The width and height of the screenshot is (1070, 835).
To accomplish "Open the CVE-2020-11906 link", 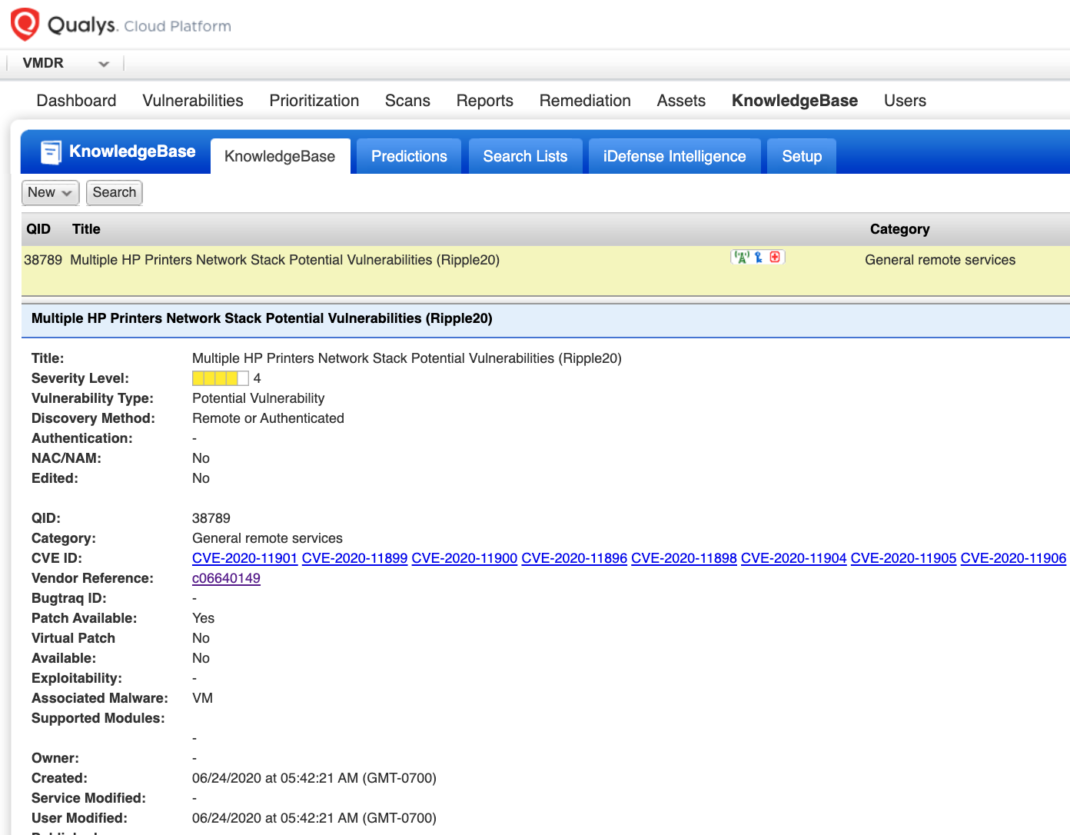I will 1013,558.
